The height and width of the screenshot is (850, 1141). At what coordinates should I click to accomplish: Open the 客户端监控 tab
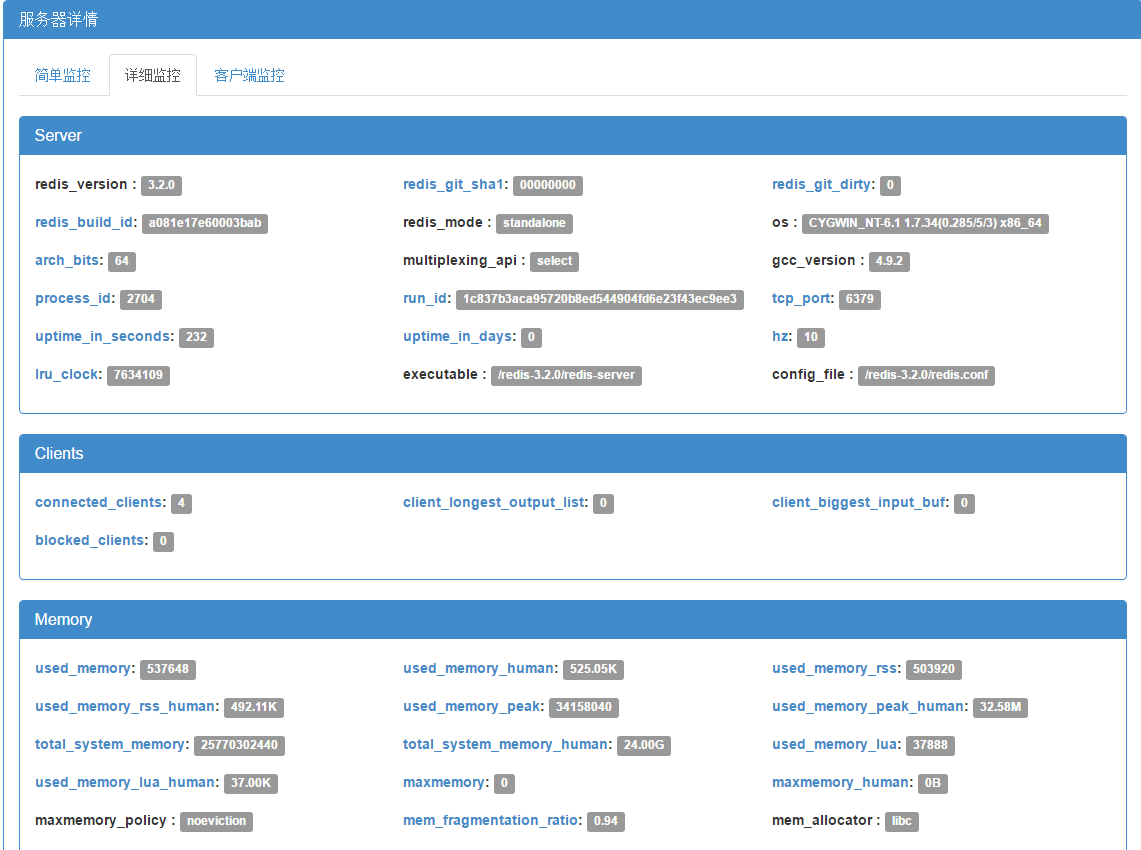[x=249, y=75]
